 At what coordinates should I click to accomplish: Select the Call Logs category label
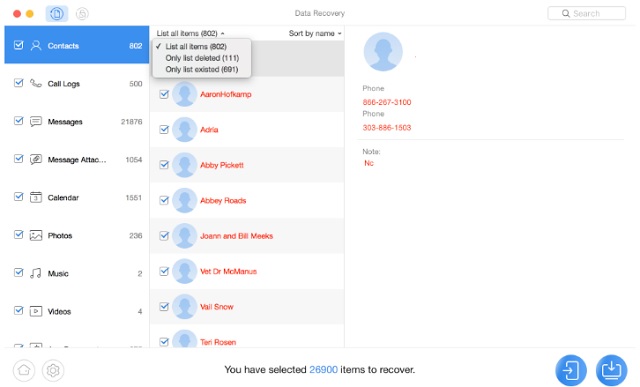64,84
